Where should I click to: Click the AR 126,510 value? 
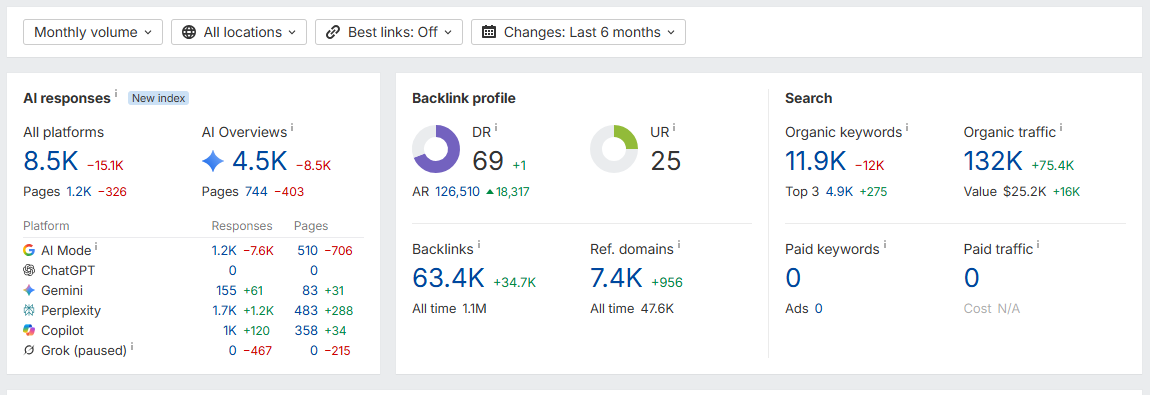pos(458,192)
